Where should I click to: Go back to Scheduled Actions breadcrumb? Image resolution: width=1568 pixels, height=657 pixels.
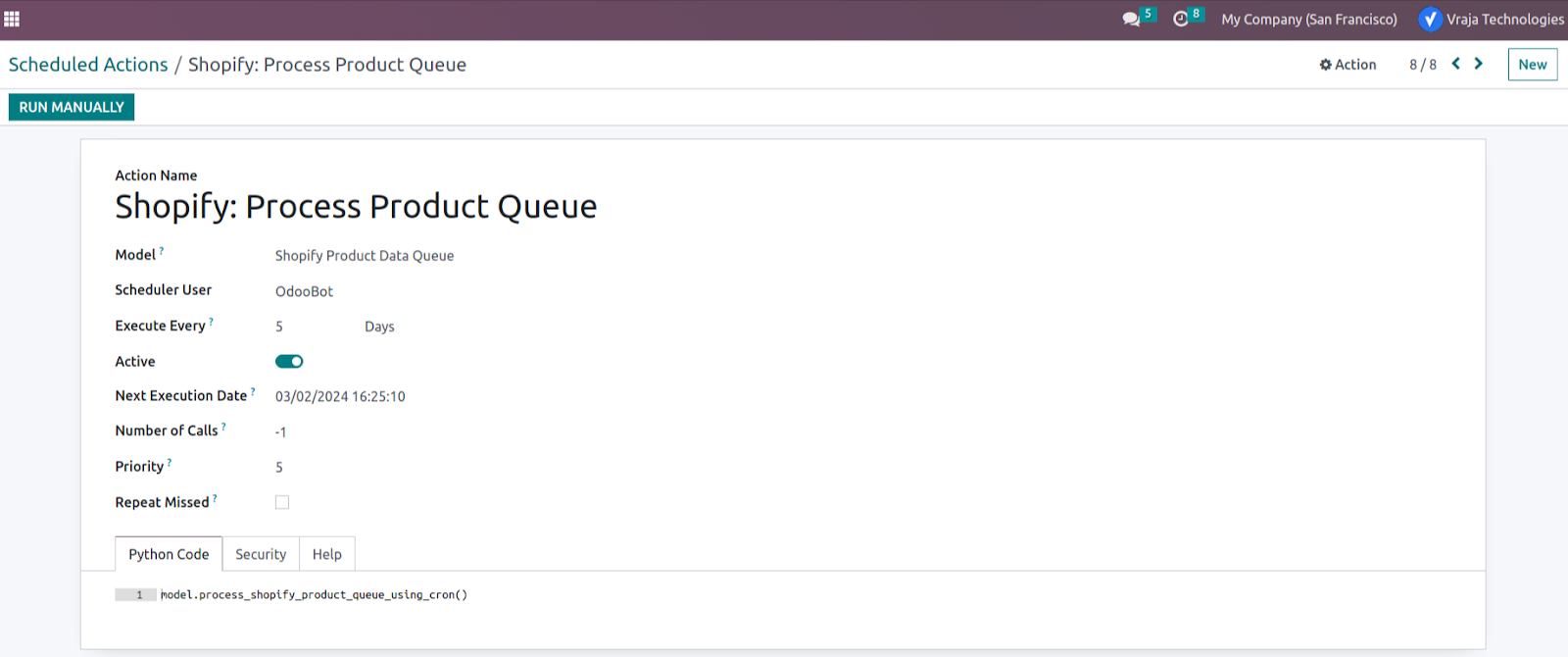pos(88,65)
